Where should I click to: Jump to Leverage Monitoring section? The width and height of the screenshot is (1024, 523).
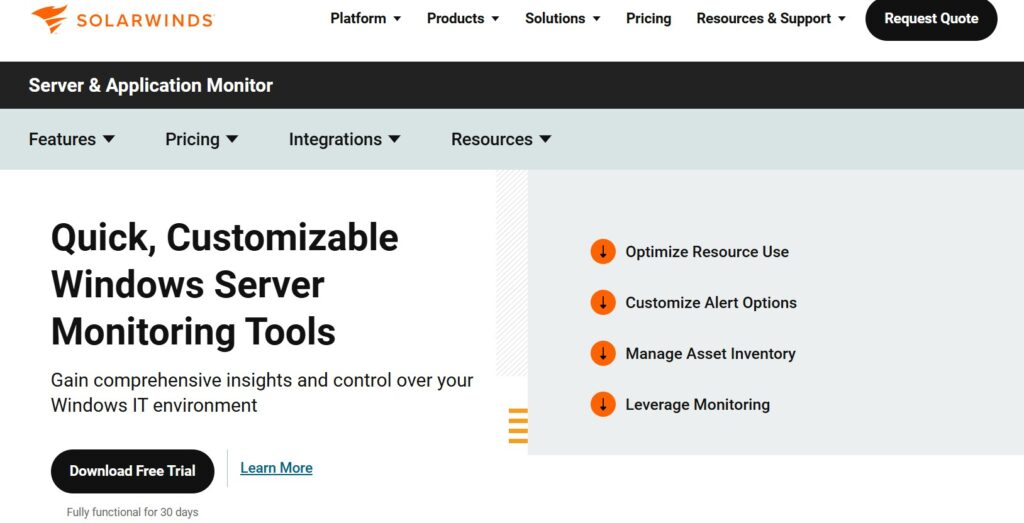click(x=697, y=404)
